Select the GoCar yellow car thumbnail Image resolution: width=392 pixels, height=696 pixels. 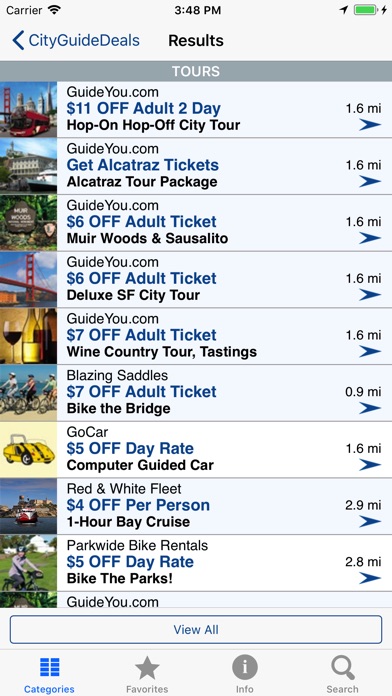click(28, 450)
